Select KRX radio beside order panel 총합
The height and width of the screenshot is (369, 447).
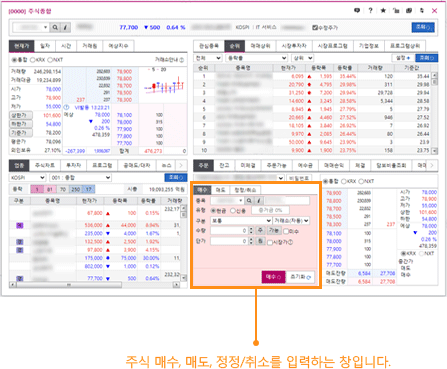pos(344,181)
